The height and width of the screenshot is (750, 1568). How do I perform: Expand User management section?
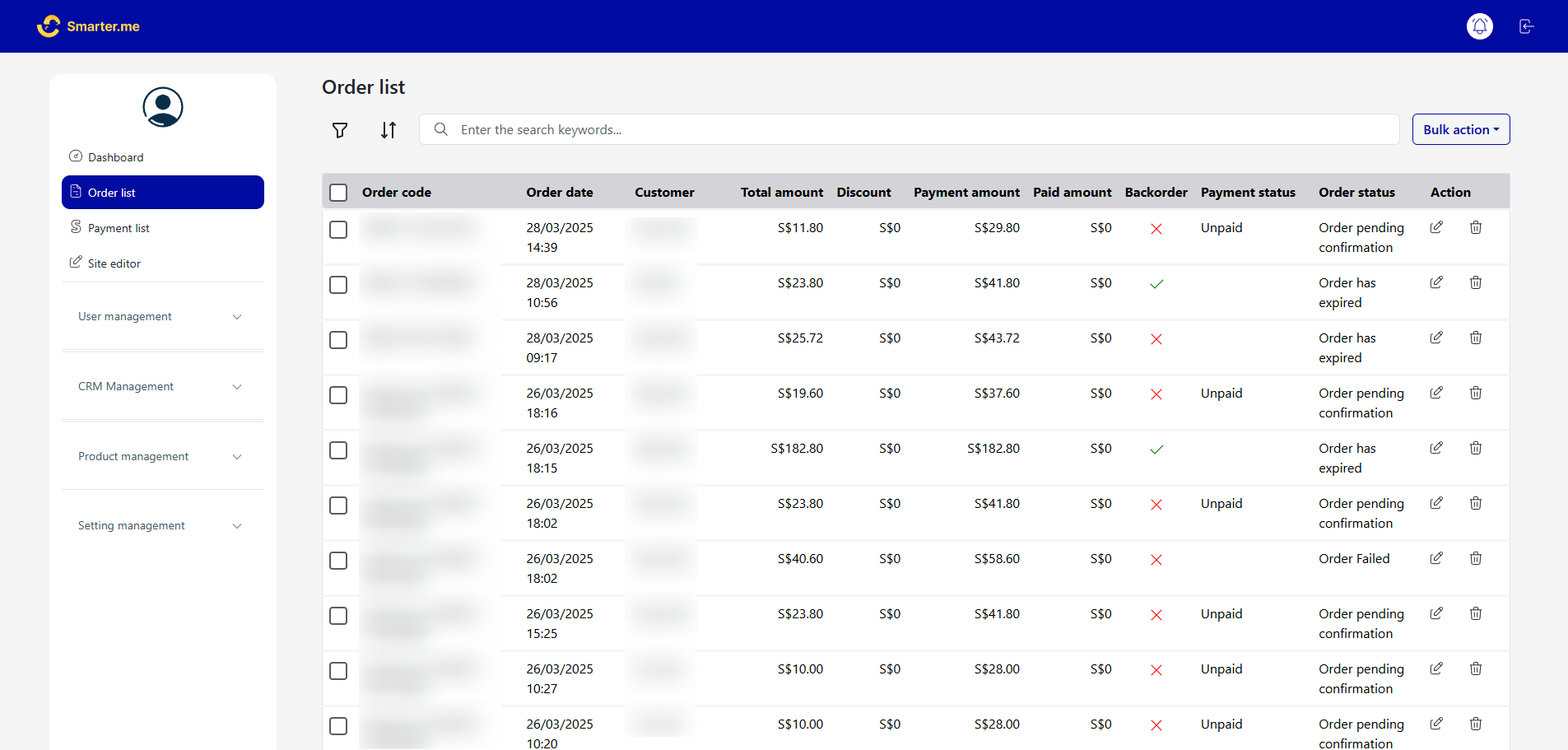[162, 317]
